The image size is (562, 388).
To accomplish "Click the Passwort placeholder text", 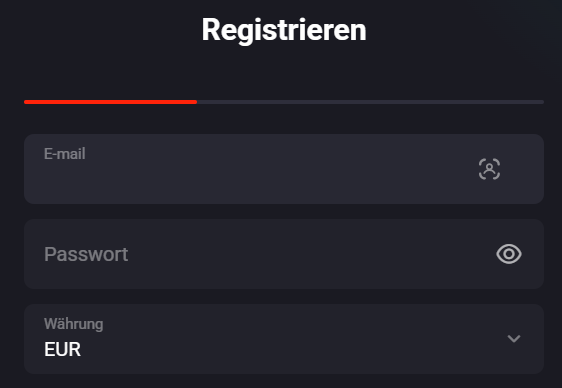I will point(86,254).
